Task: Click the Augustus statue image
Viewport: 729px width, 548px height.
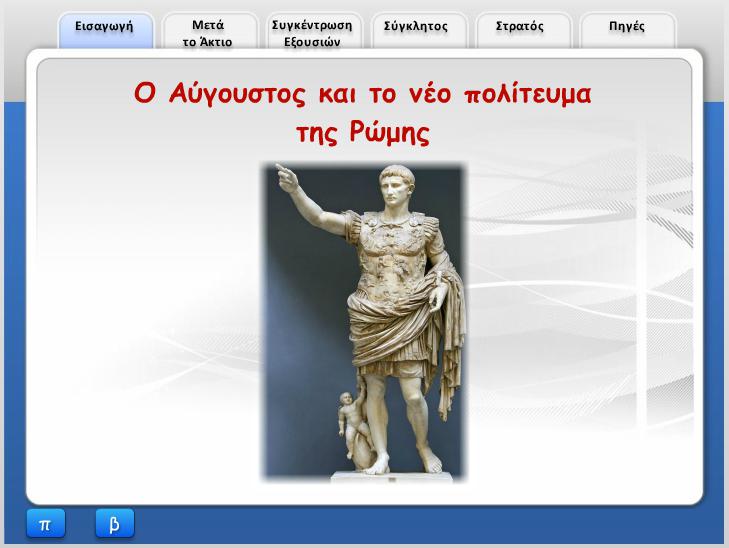Action: pos(364,321)
